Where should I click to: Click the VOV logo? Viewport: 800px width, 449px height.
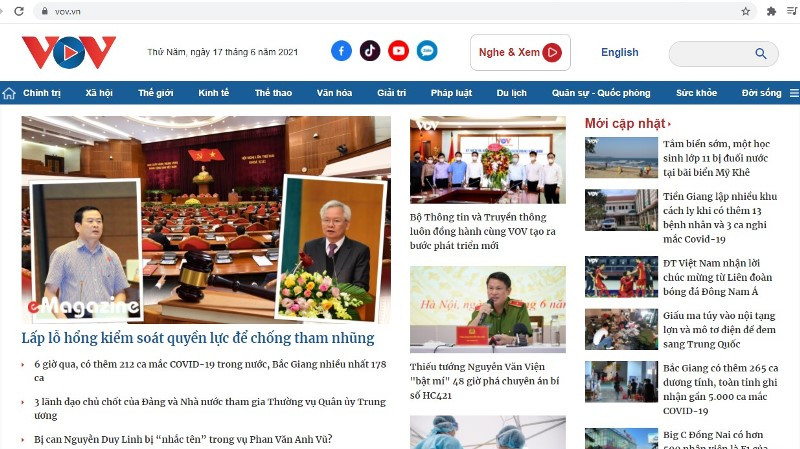[69, 52]
